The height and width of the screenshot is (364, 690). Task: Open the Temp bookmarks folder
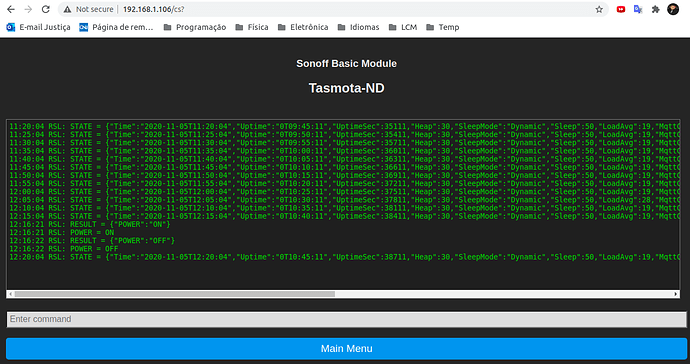pos(443,27)
